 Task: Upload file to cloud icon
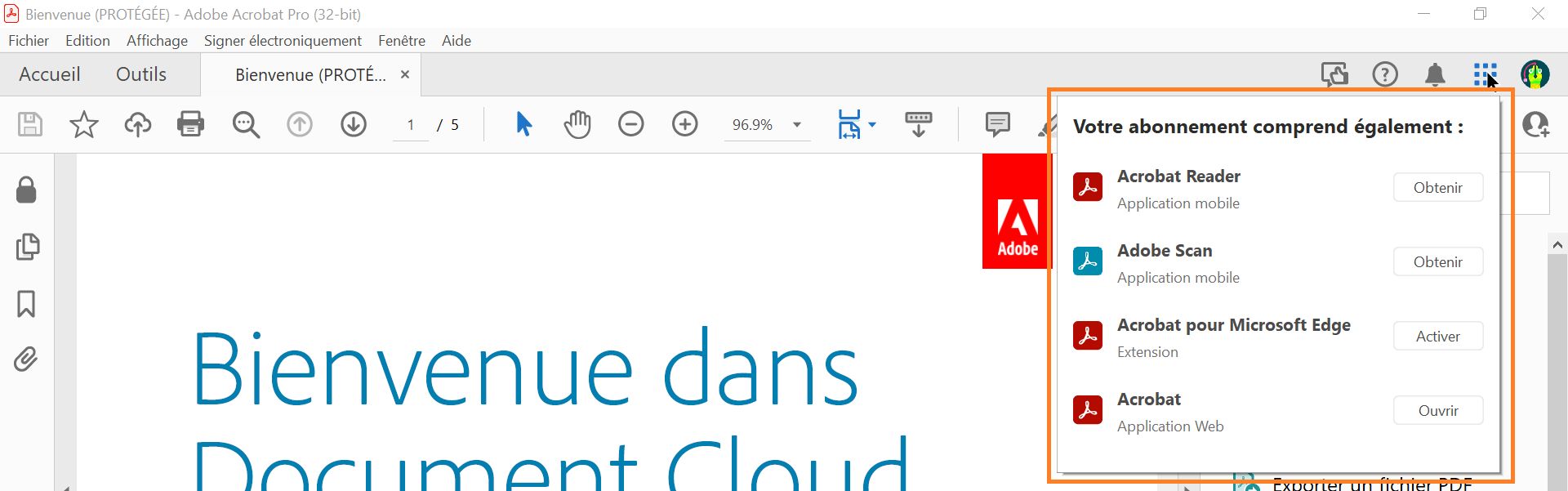(x=138, y=124)
